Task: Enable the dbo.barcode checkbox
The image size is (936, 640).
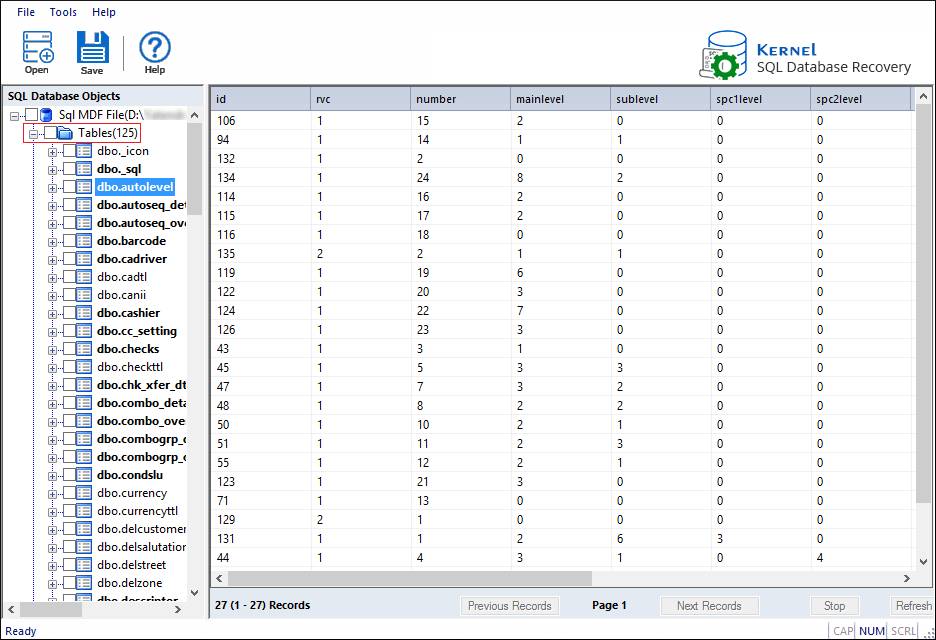Action: coord(69,241)
